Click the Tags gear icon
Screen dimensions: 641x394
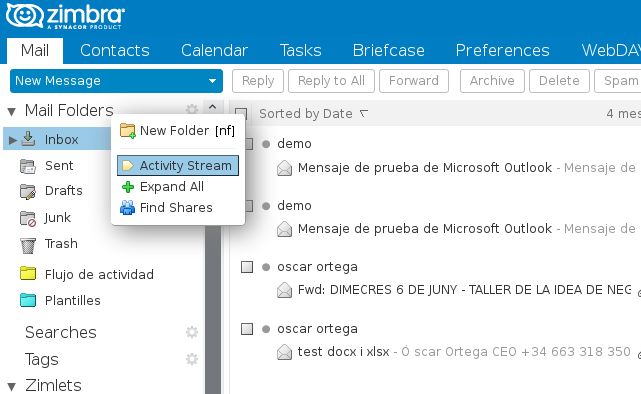[x=192, y=359]
